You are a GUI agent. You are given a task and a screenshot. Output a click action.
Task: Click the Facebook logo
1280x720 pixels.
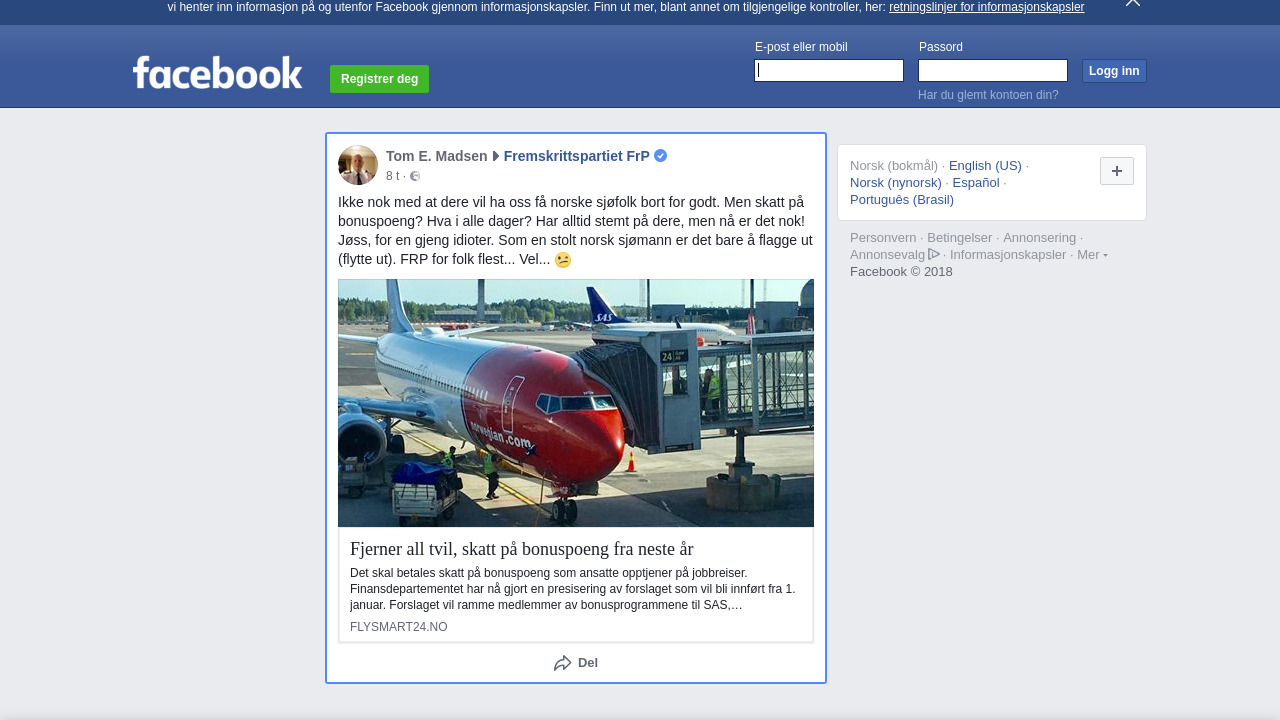tap(217, 72)
